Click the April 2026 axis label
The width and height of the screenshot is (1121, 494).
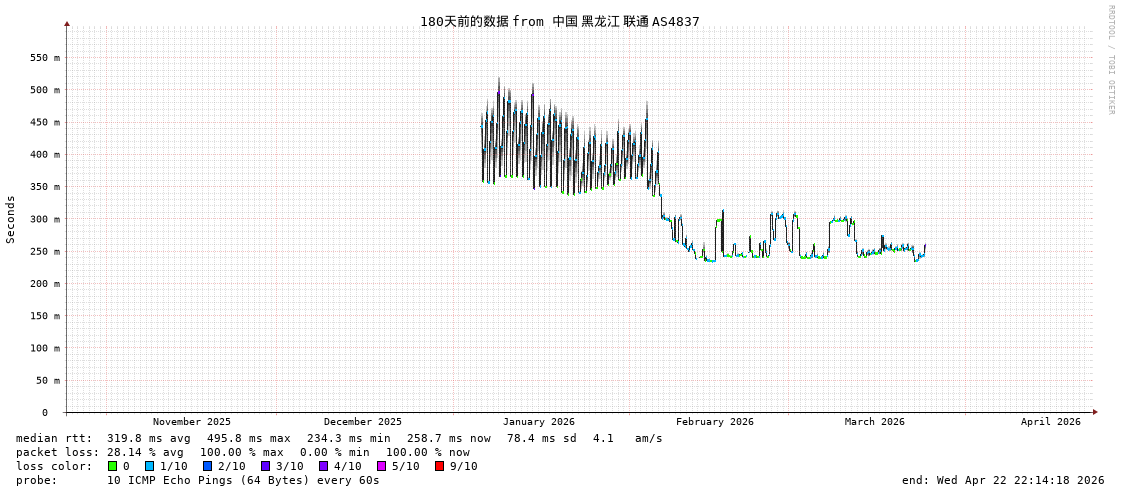[1050, 422]
